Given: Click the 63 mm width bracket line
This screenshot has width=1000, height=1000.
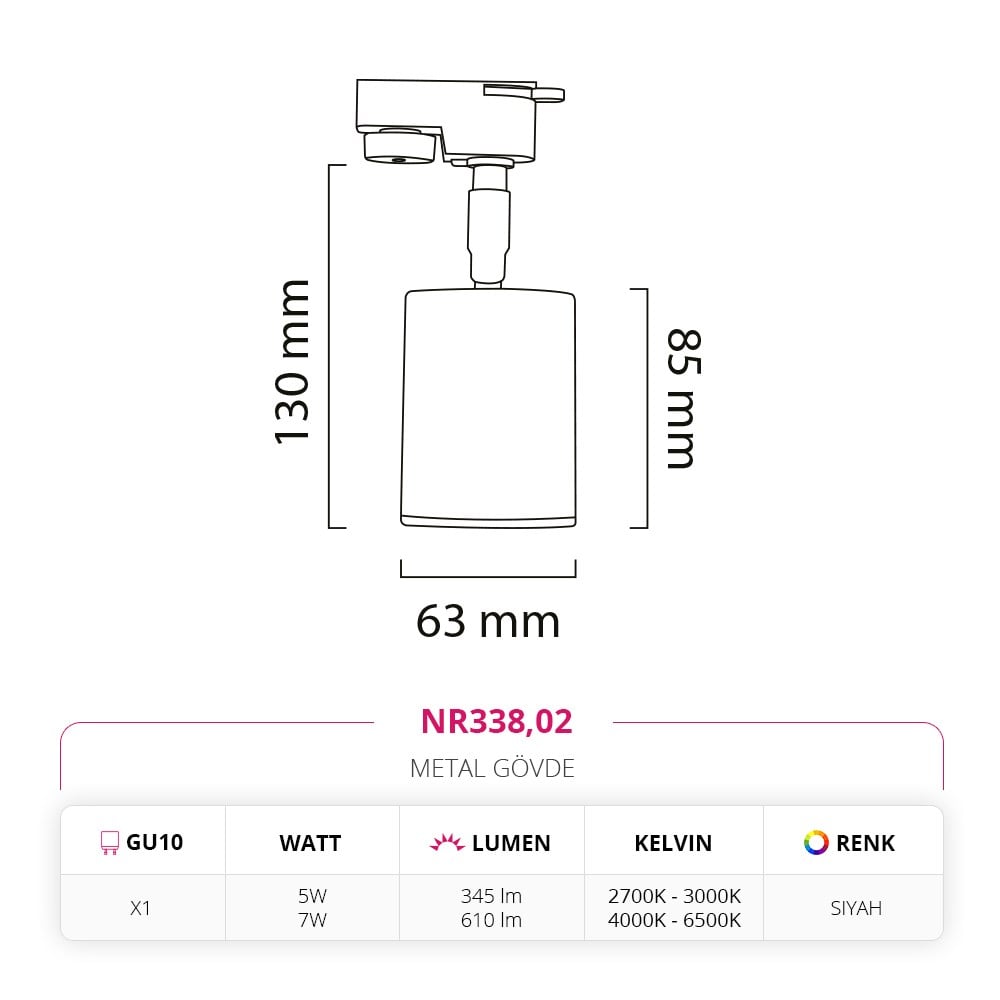Looking at the screenshot, I should tap(489, 569).
